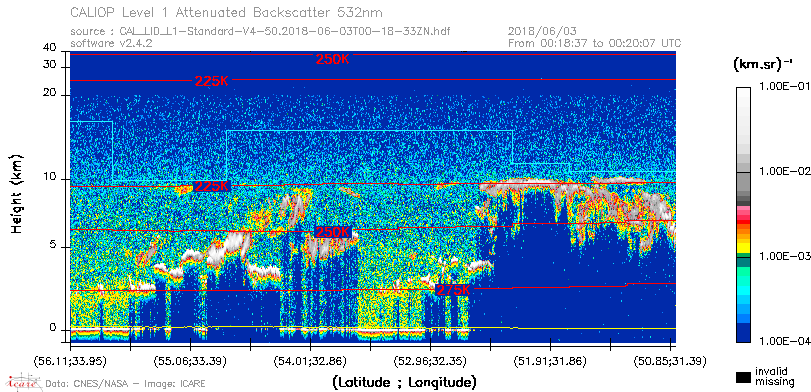The height and width of the screenshot is (392, 811).
Task: Click the 'invalid missing' legend text
Action: tap(774, 376)
